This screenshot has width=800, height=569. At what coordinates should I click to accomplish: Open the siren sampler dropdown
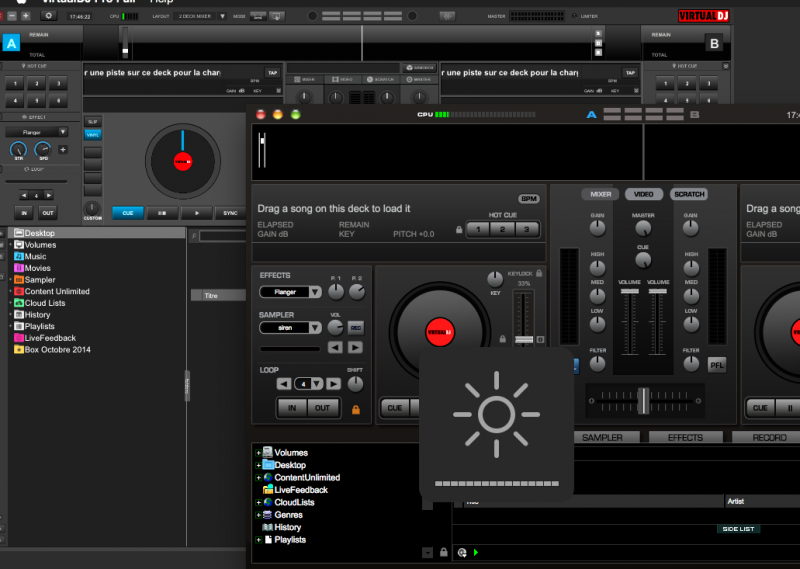coord(290,328)
